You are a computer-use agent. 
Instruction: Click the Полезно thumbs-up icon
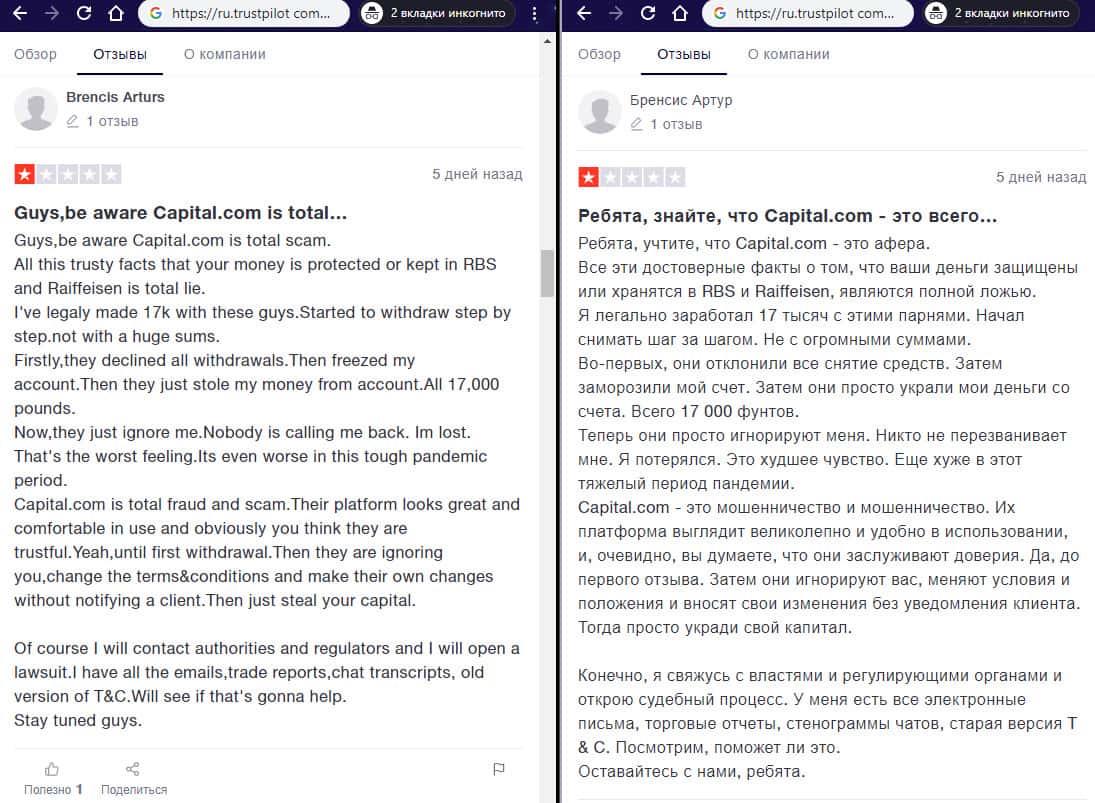point(52,769)
